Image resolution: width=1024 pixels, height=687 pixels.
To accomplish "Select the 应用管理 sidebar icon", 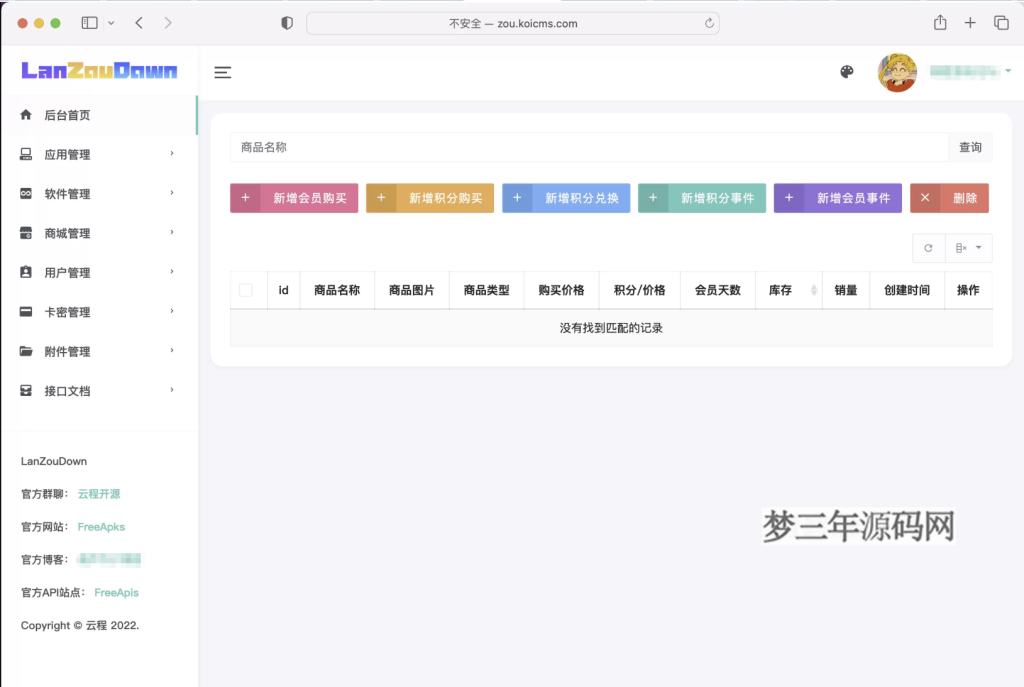I will click(x=25, y=154).
